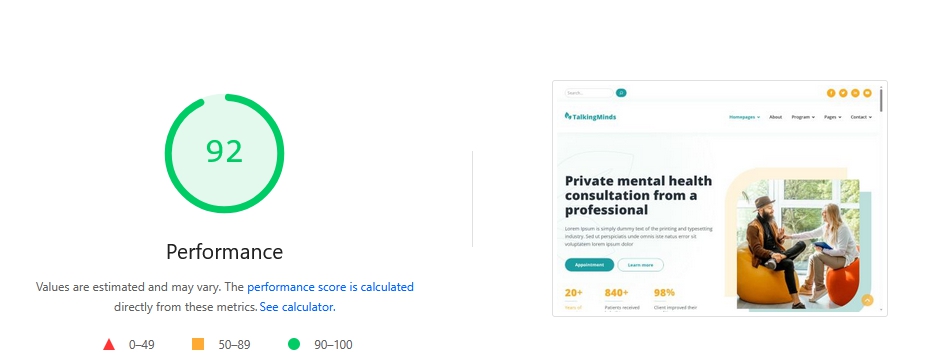
Task: Open 'performance score is calculated' link
Action: 330,287
